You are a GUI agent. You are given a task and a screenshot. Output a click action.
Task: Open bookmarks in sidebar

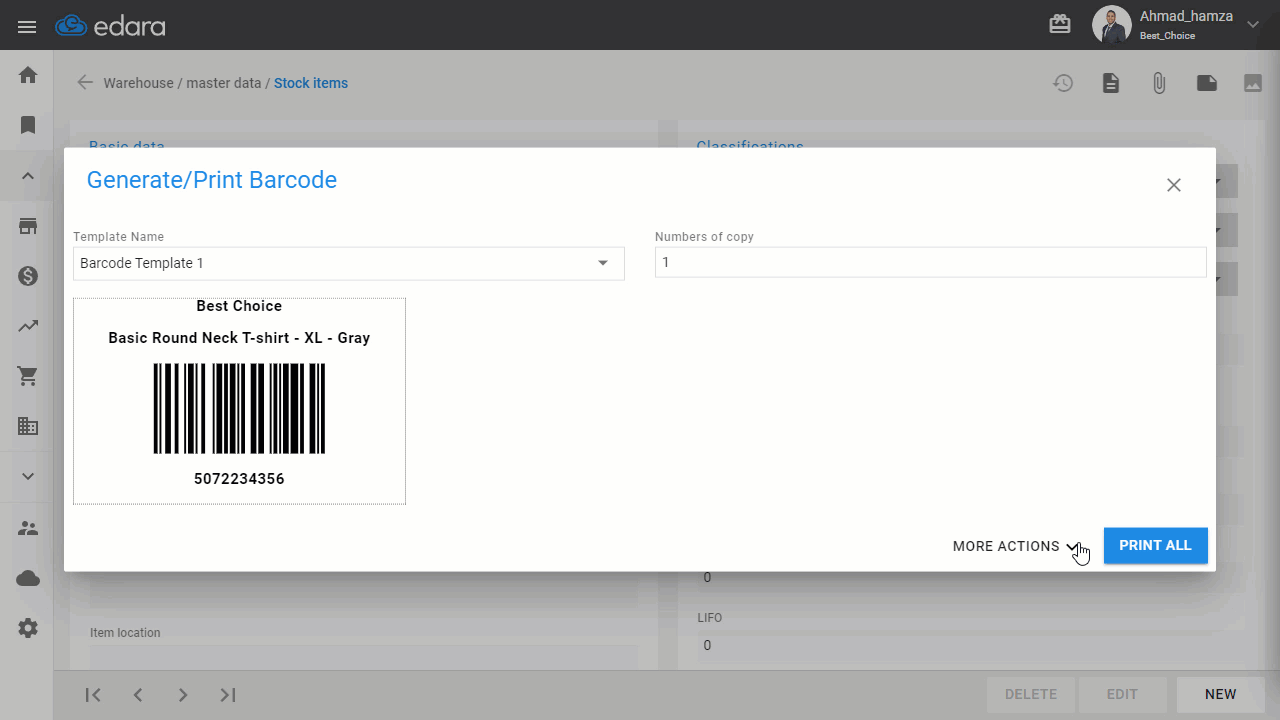[28, 125]
